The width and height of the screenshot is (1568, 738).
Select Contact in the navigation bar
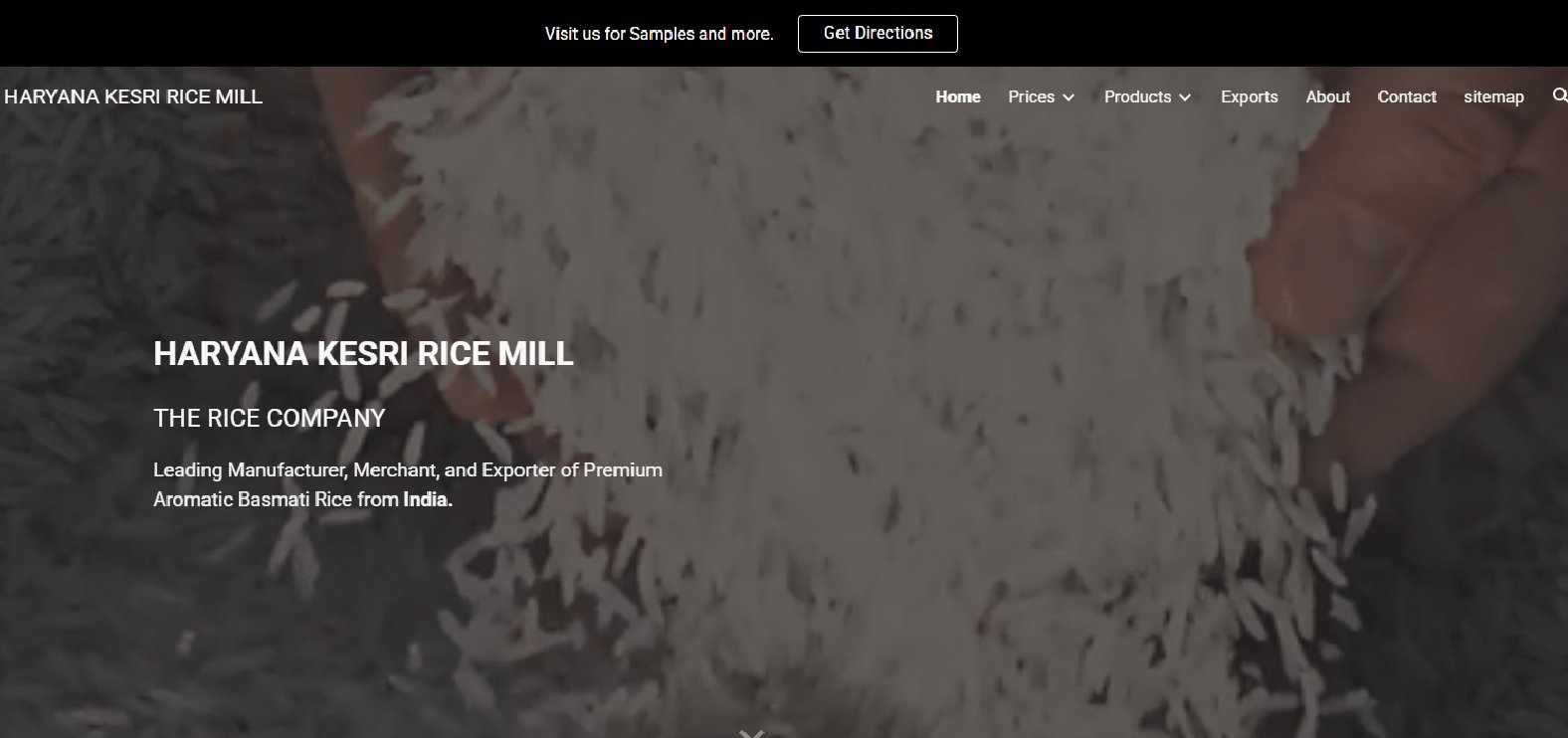point(1407,96)
